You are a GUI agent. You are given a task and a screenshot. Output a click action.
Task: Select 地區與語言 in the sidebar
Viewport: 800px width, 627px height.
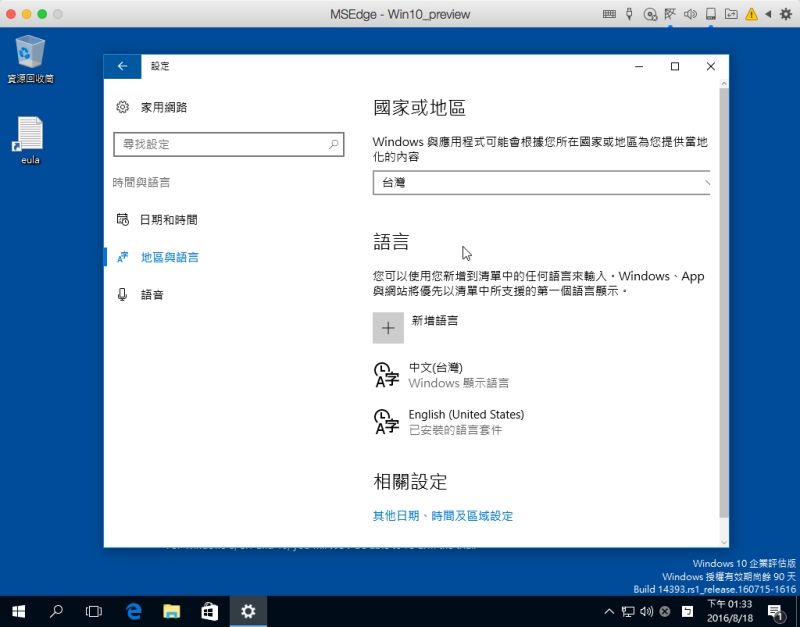169,257
